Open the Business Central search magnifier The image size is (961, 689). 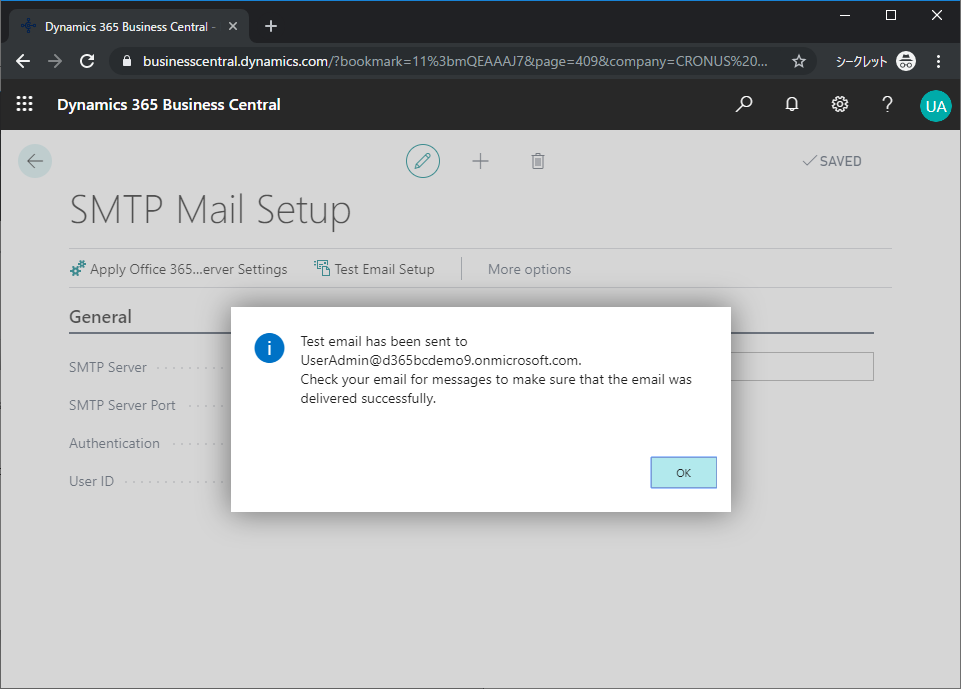coord(743,104)
